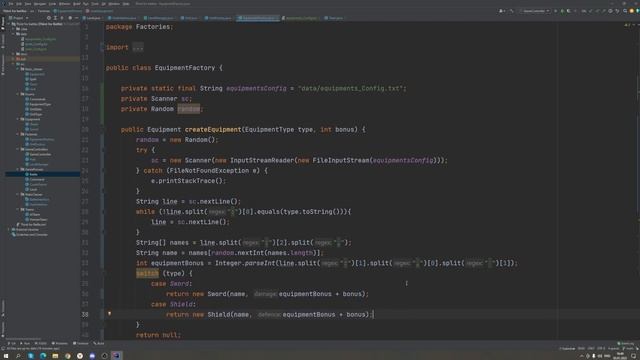Collapse the createEquipment method fold marker
The width and height of the screenshot is (640, 360).
coord(102,129)
